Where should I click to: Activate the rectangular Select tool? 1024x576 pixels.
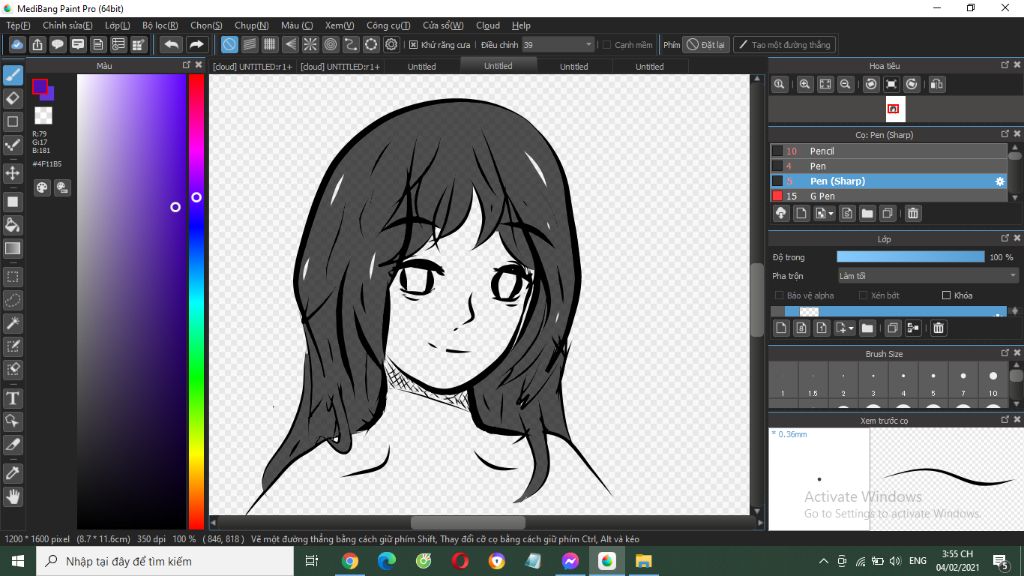(12, 277)
